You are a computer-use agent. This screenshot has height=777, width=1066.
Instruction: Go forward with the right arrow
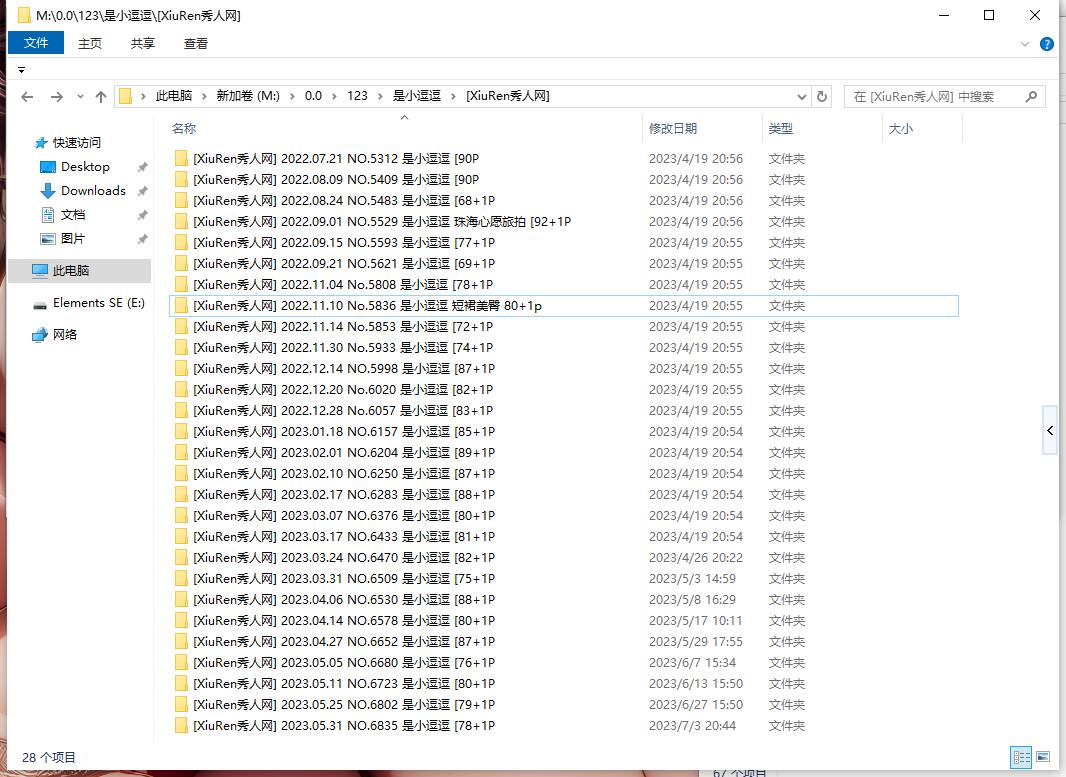point(56,97)
